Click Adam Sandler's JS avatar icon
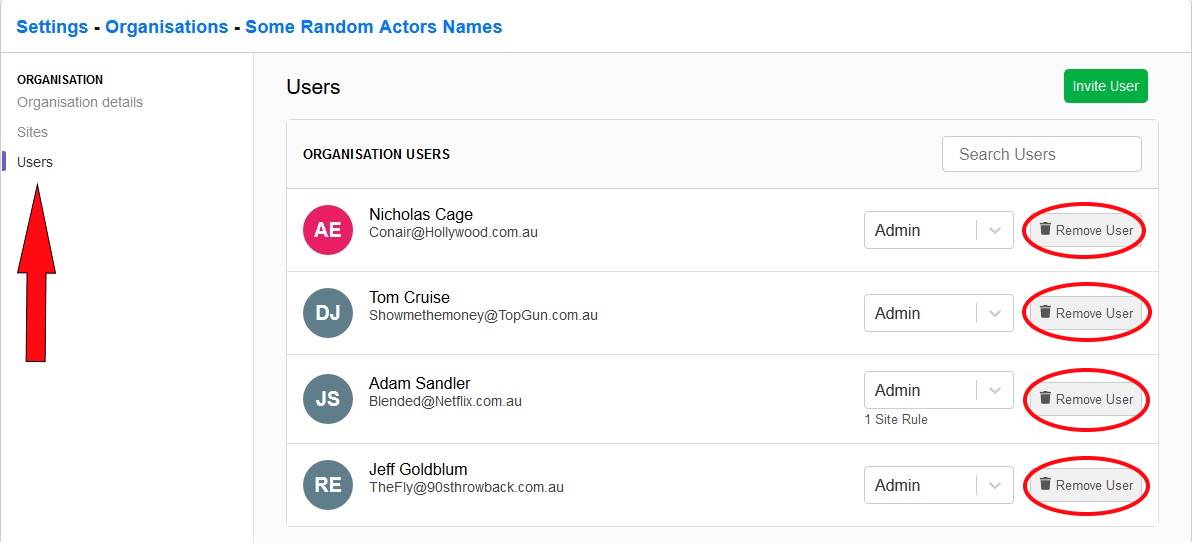This screenshot has height=543, width=1192. [328, 399]
